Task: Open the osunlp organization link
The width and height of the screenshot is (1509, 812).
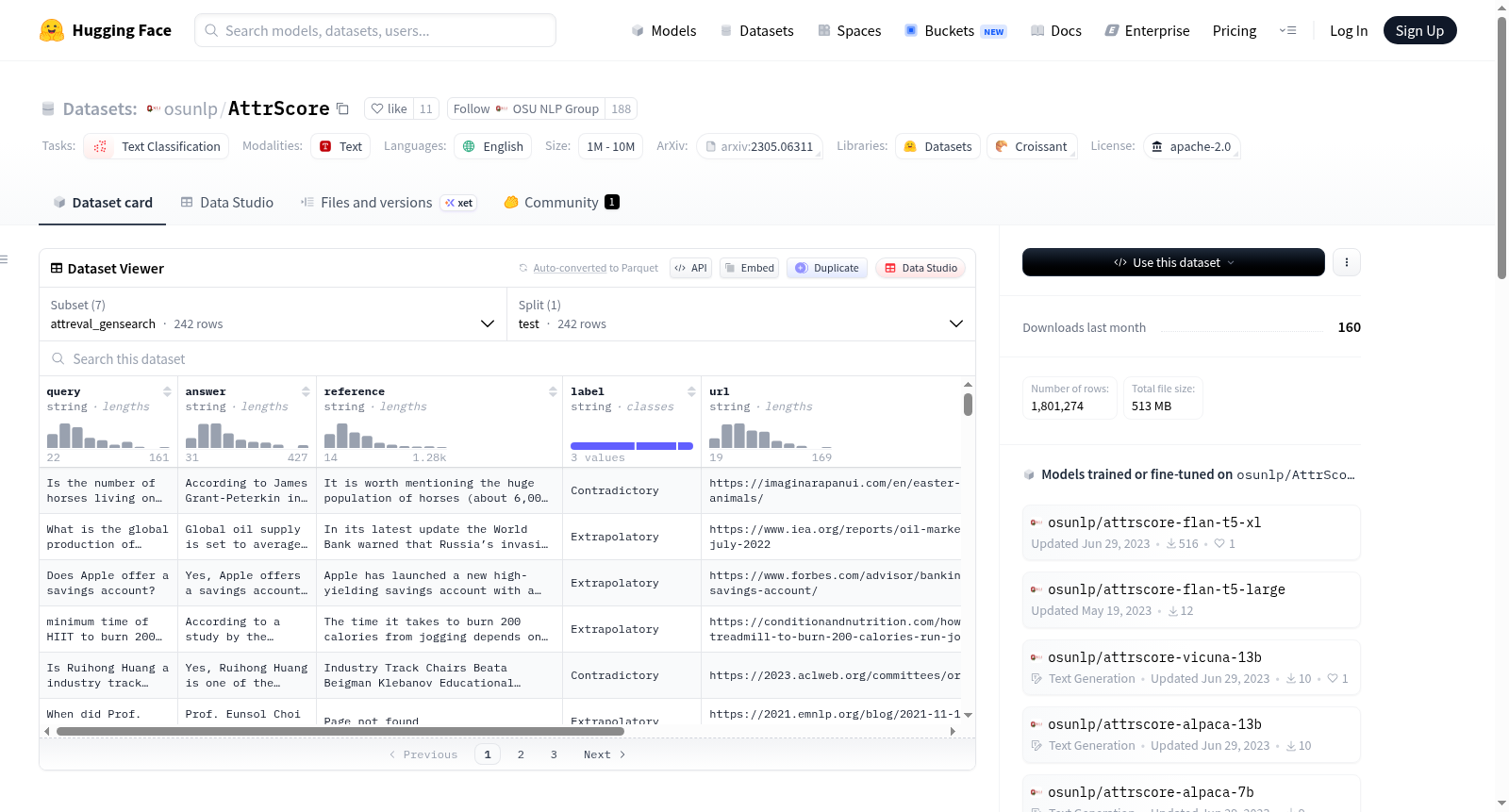Action: pyautogui.click(x=191, y=108)
